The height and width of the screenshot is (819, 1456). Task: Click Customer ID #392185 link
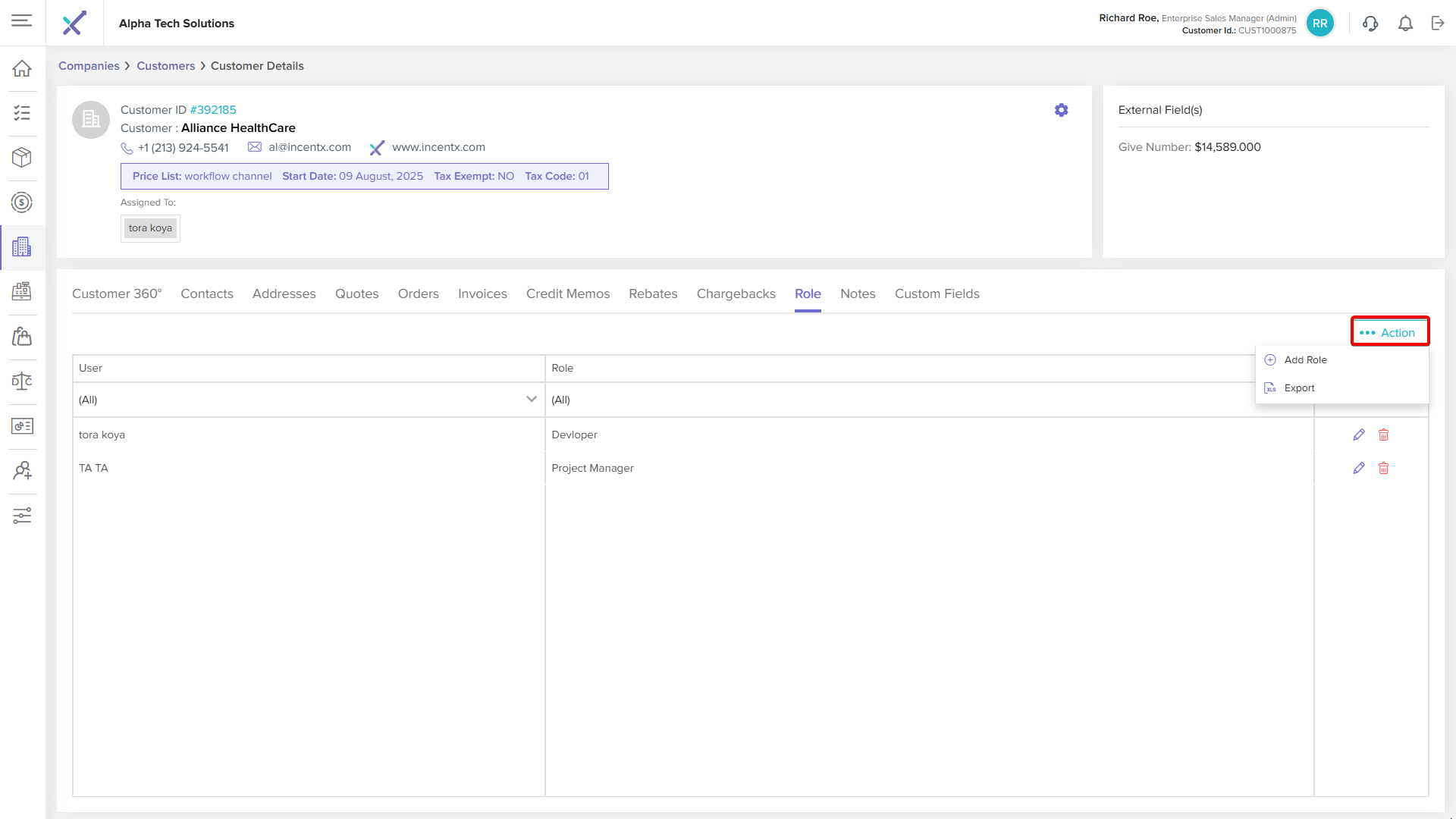click(x=212, y=110)
